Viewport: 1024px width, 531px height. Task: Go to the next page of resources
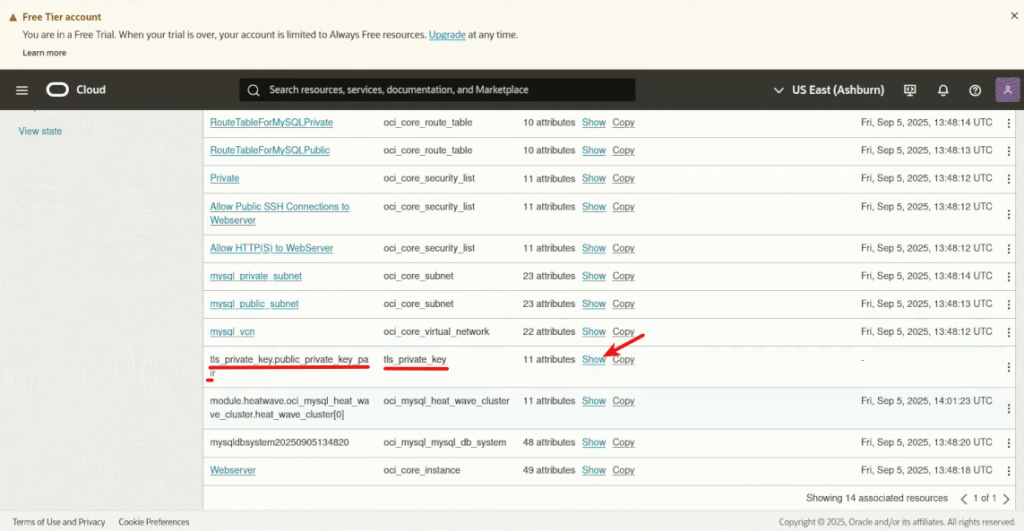(1007, 498)
